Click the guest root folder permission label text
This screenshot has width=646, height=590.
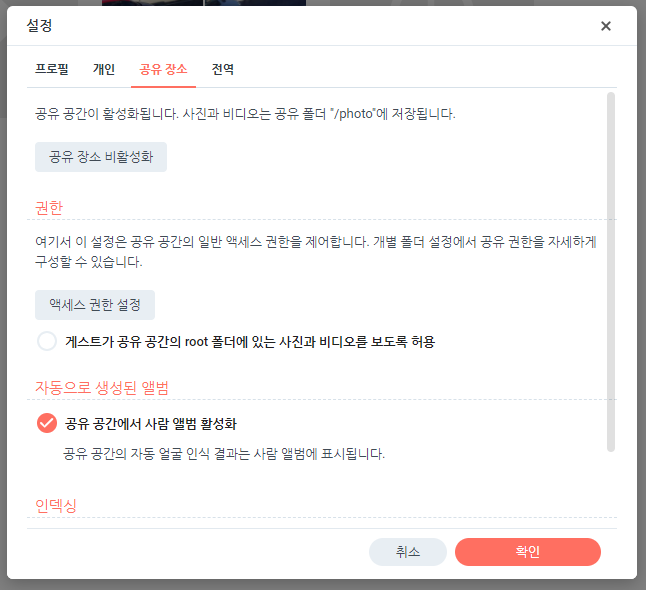(x=250, y=341)
